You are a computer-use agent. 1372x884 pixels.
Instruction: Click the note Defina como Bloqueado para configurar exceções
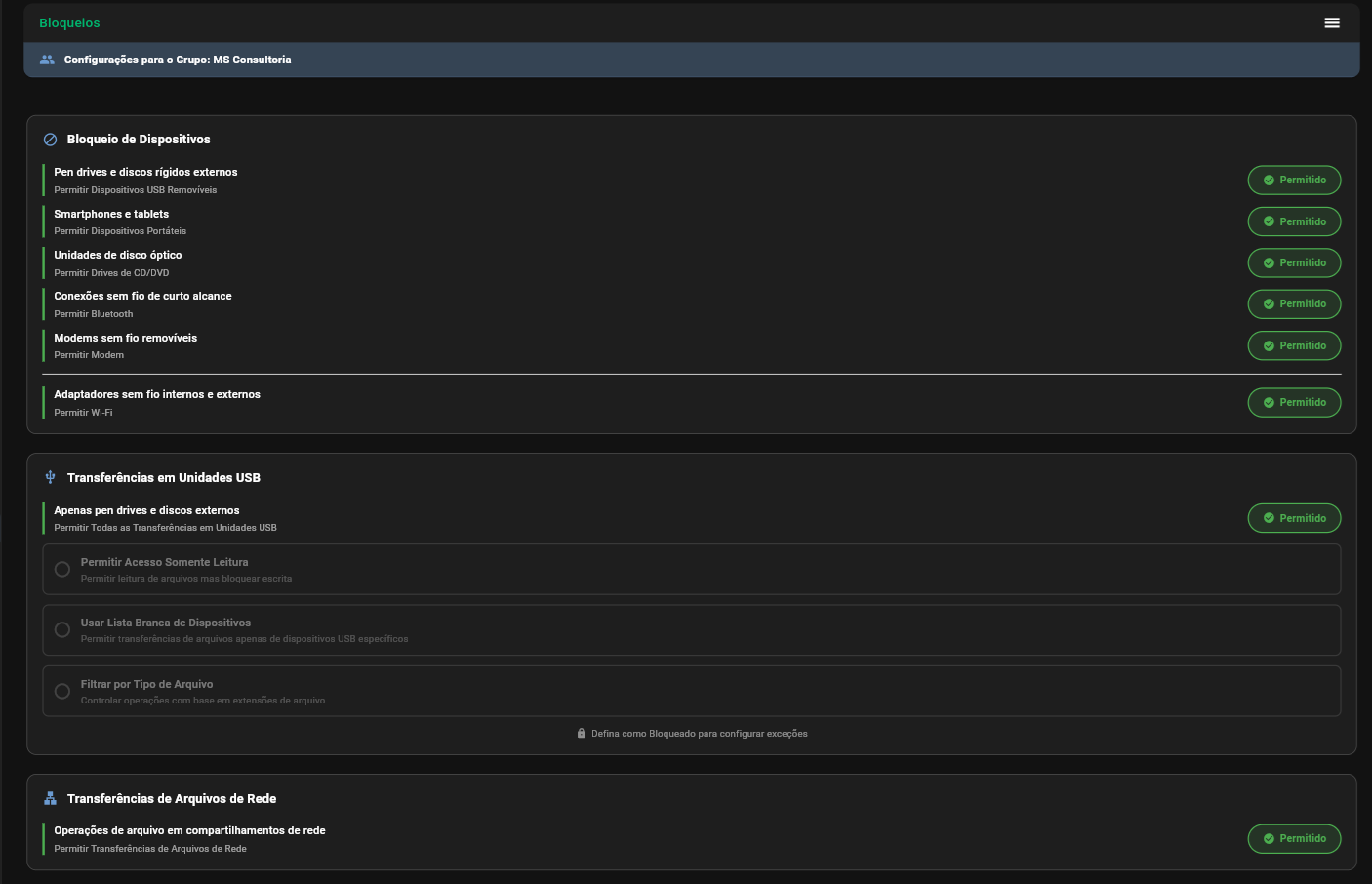coord(700,734)
